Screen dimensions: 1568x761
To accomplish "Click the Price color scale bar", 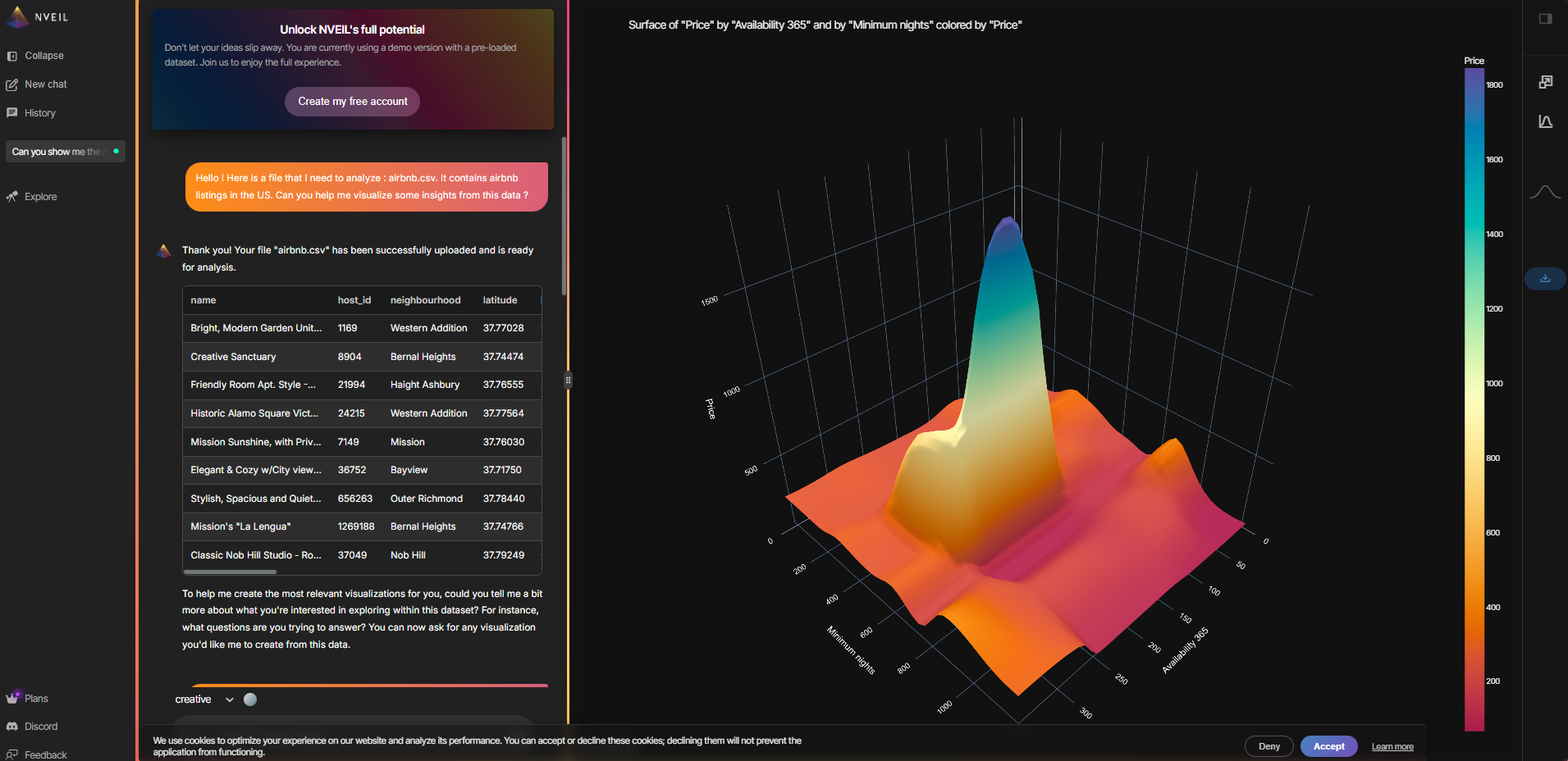I will pyautogui.click(x=1474, y=399).
